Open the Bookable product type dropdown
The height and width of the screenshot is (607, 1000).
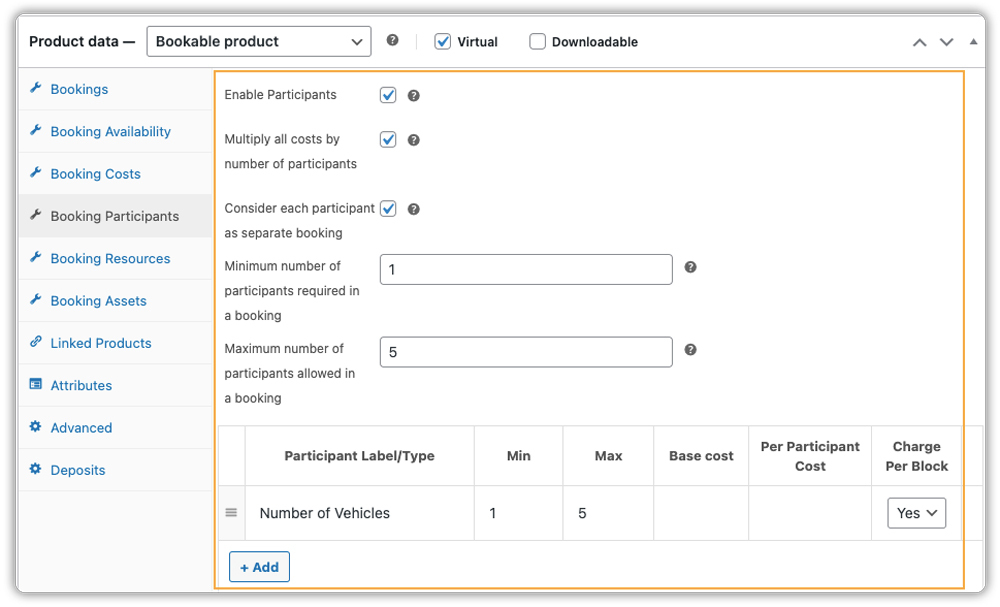258,42
